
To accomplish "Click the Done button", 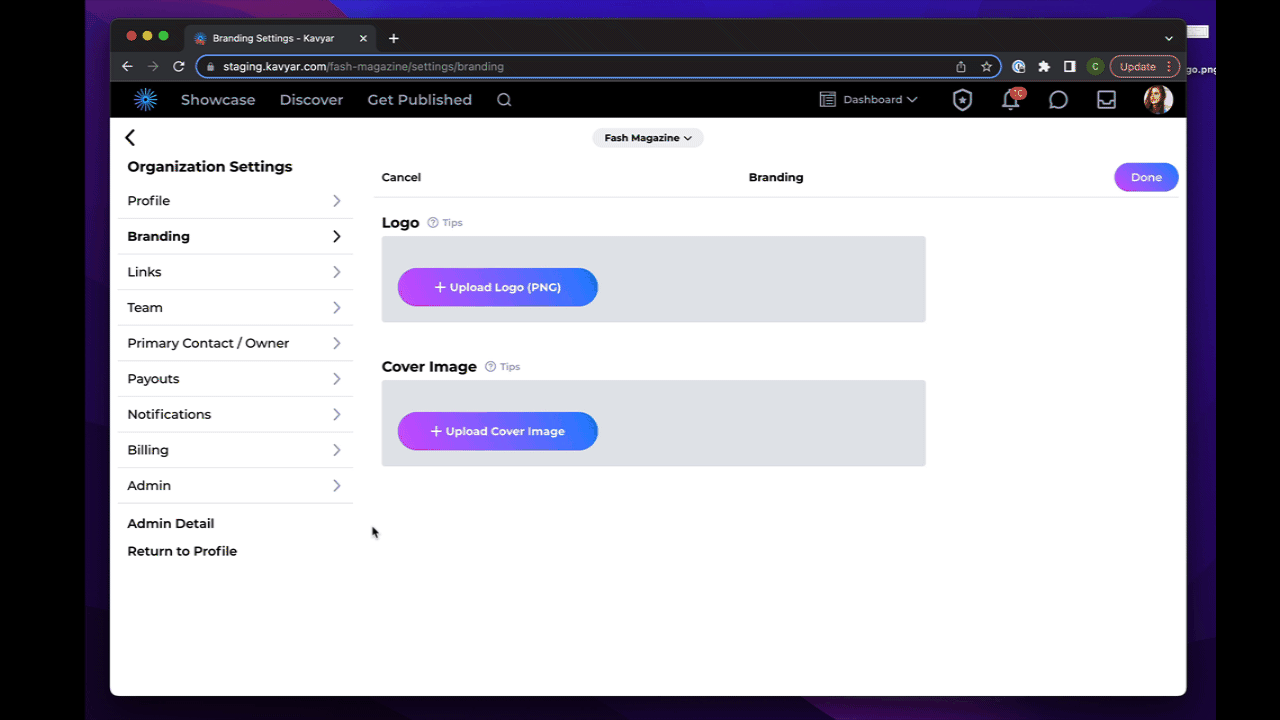I will point(1146,177).
